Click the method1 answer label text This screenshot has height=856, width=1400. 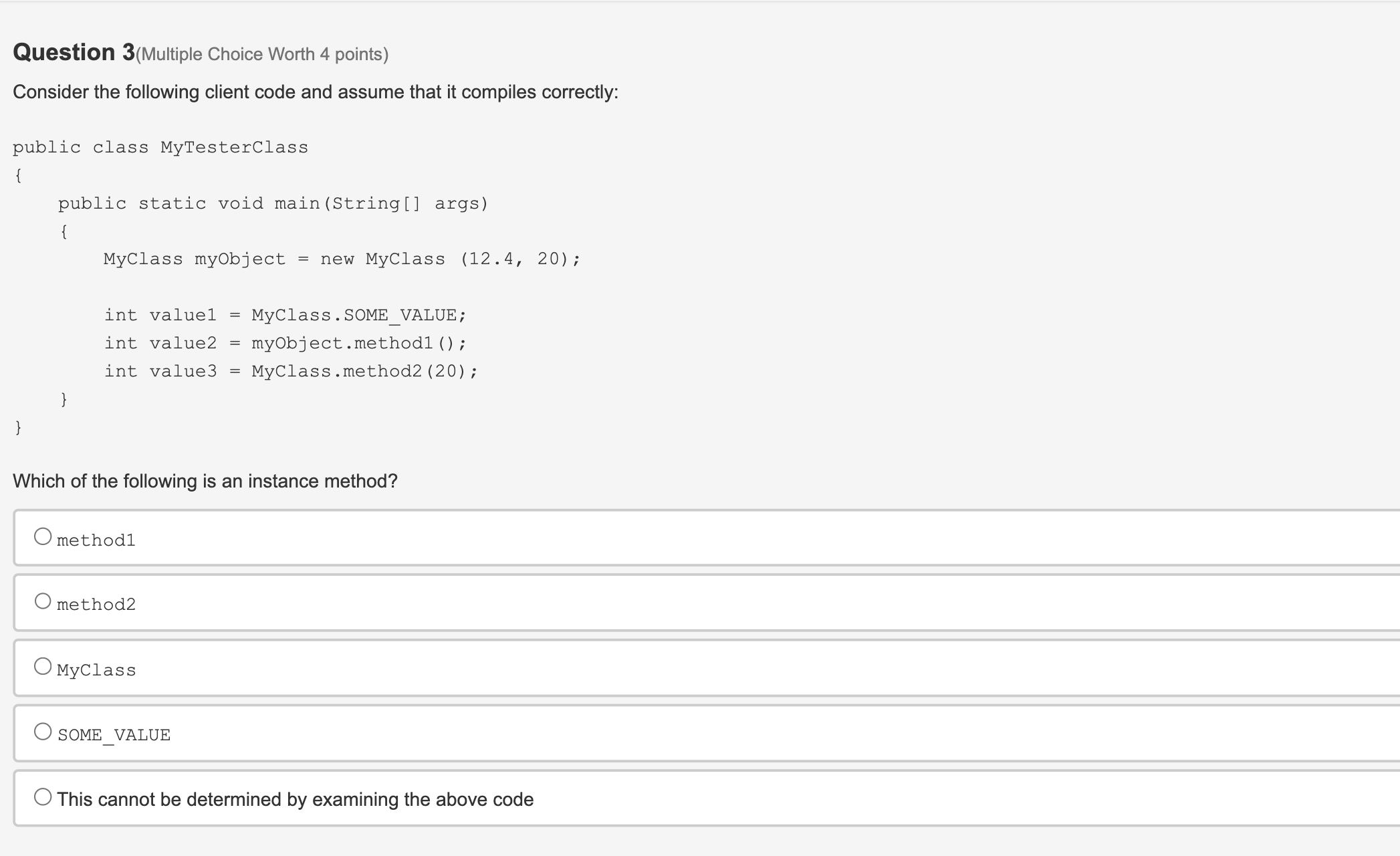pyautogui.click(x=96, y=540)
